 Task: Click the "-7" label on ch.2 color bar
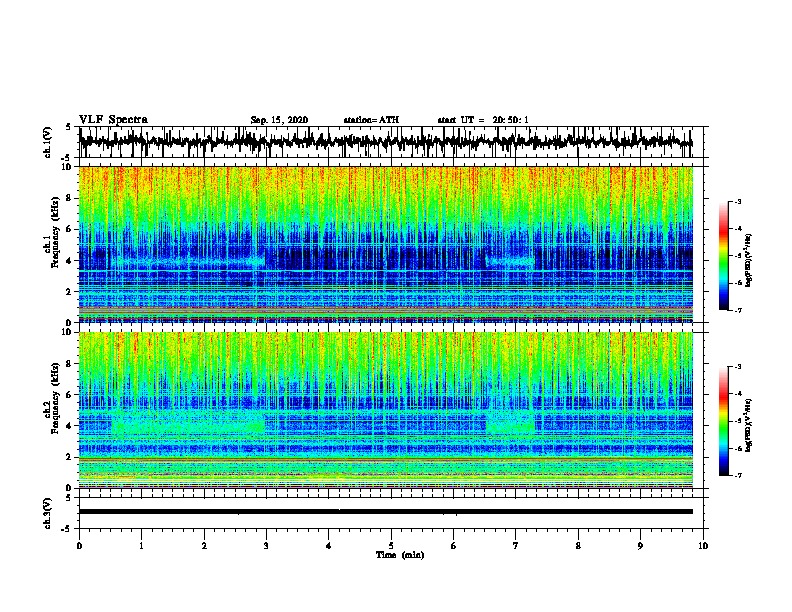pyautogui.click(x=737, y=475)
